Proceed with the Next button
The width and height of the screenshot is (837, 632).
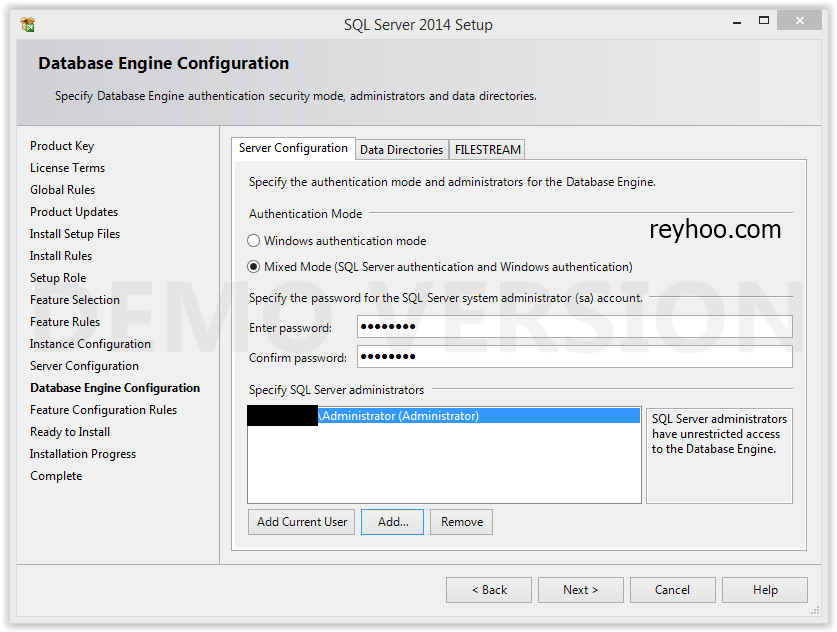click(581, 590)
